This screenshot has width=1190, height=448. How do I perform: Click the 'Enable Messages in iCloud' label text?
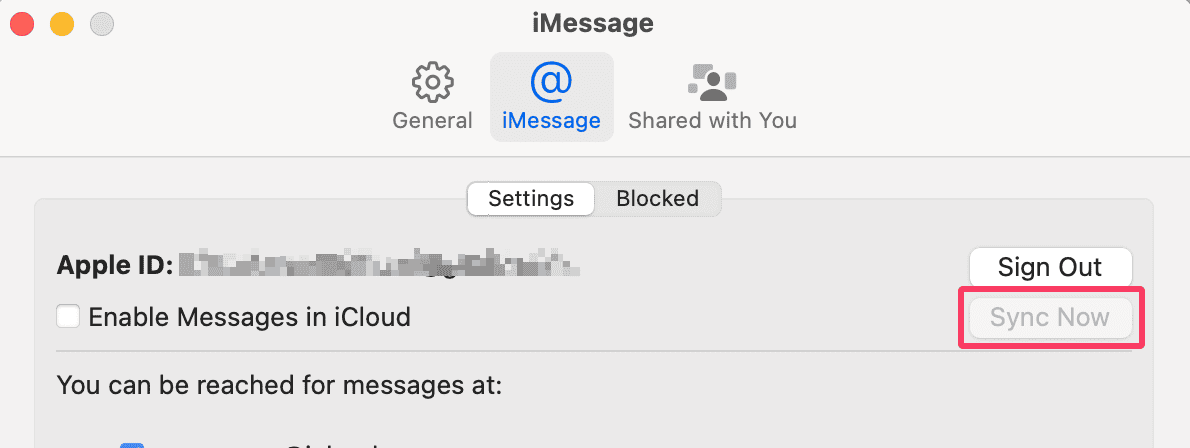pyautogui.click(x=250, y=317)
